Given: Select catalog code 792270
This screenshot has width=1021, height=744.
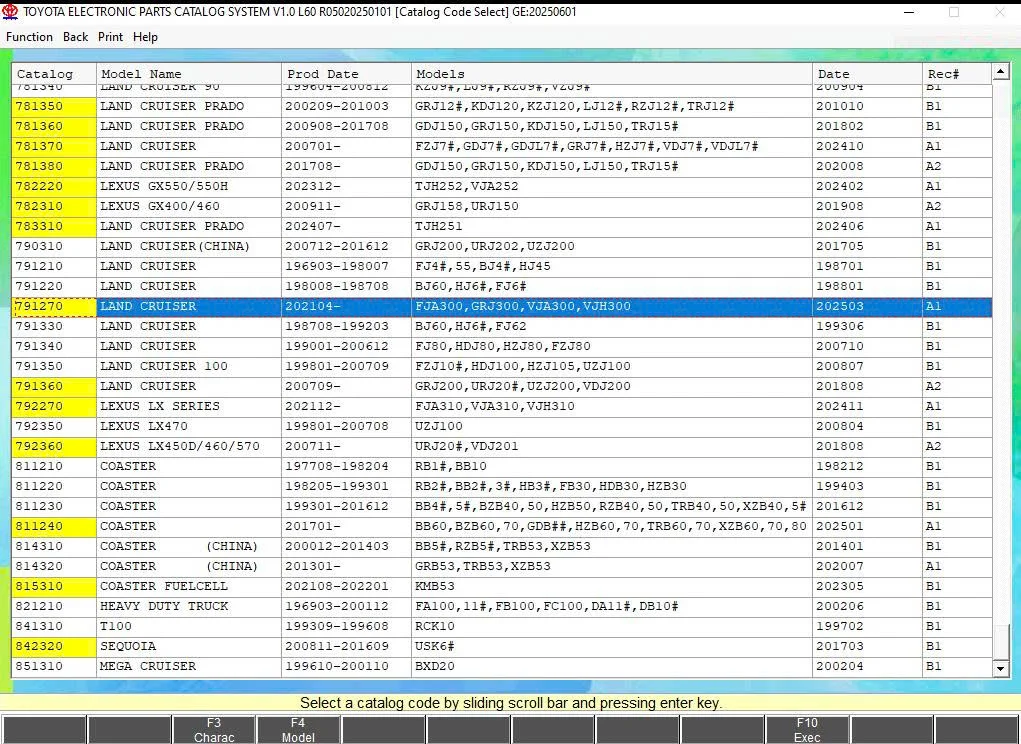Looking at the screenshot, I should 54,406.
